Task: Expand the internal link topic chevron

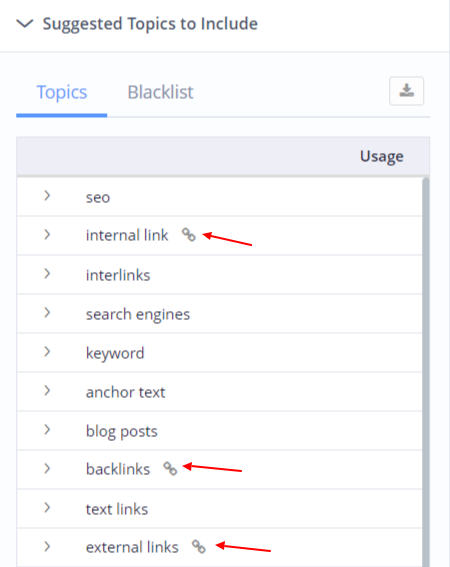Action: click(x=47, y=235)
